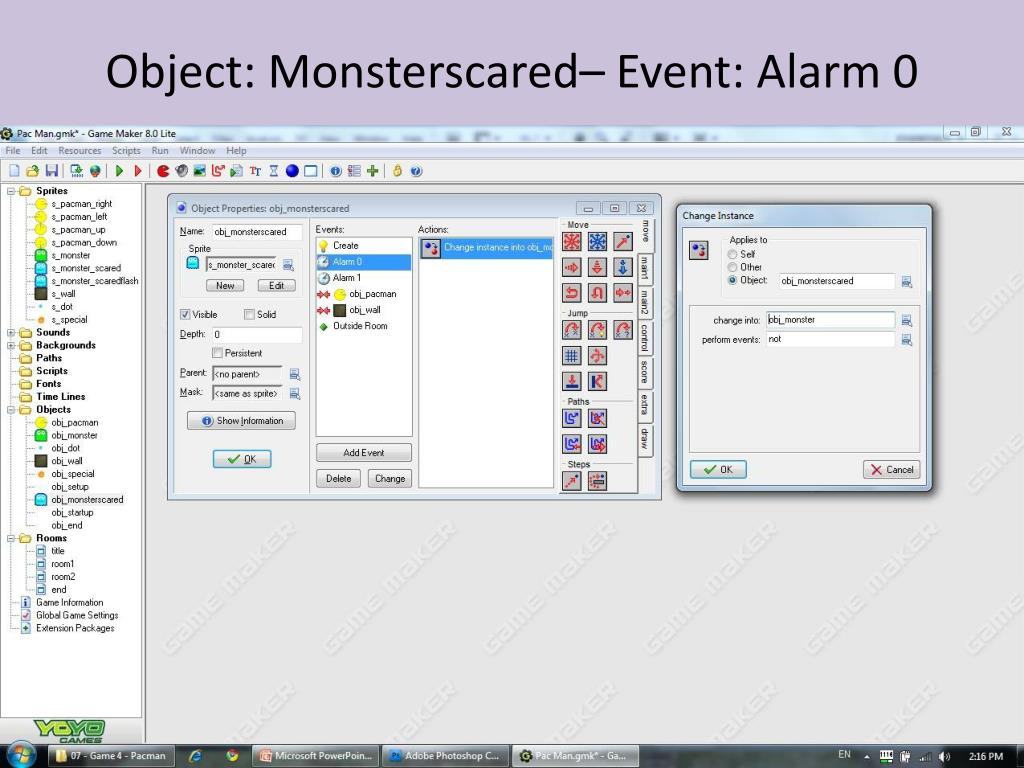This screenshot has width=1024, height=768.
Task: Select the Other radio option
Action: 733,267
